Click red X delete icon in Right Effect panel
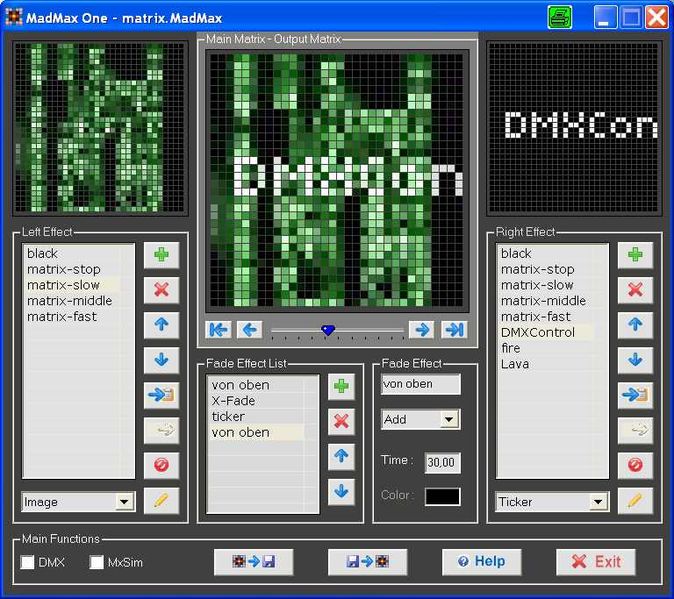 [635, 290]
